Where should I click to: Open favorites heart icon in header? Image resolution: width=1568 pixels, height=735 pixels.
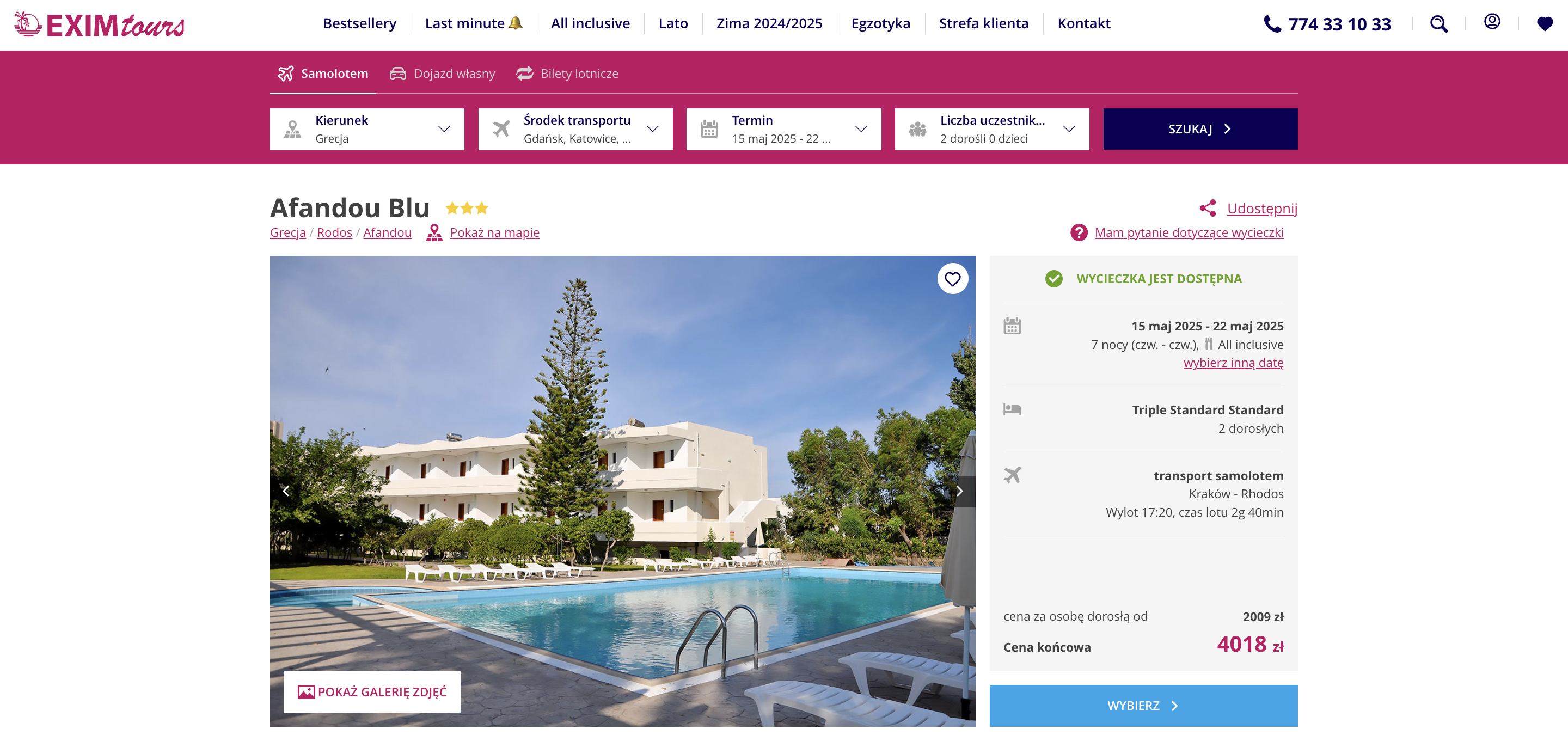(x=1544, y=24)
